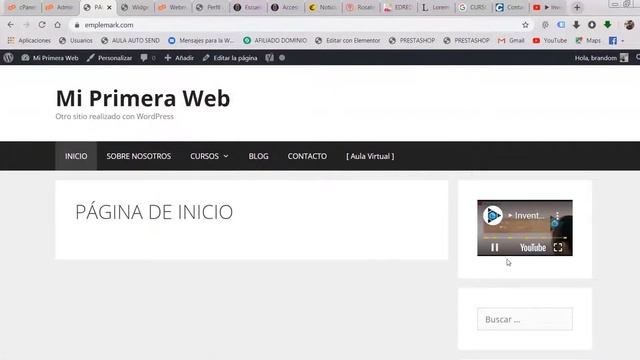The width and height of the screenshot is (640, 360).
Task: Open the black down-arrow extension icon
Action: click(576, 25)
